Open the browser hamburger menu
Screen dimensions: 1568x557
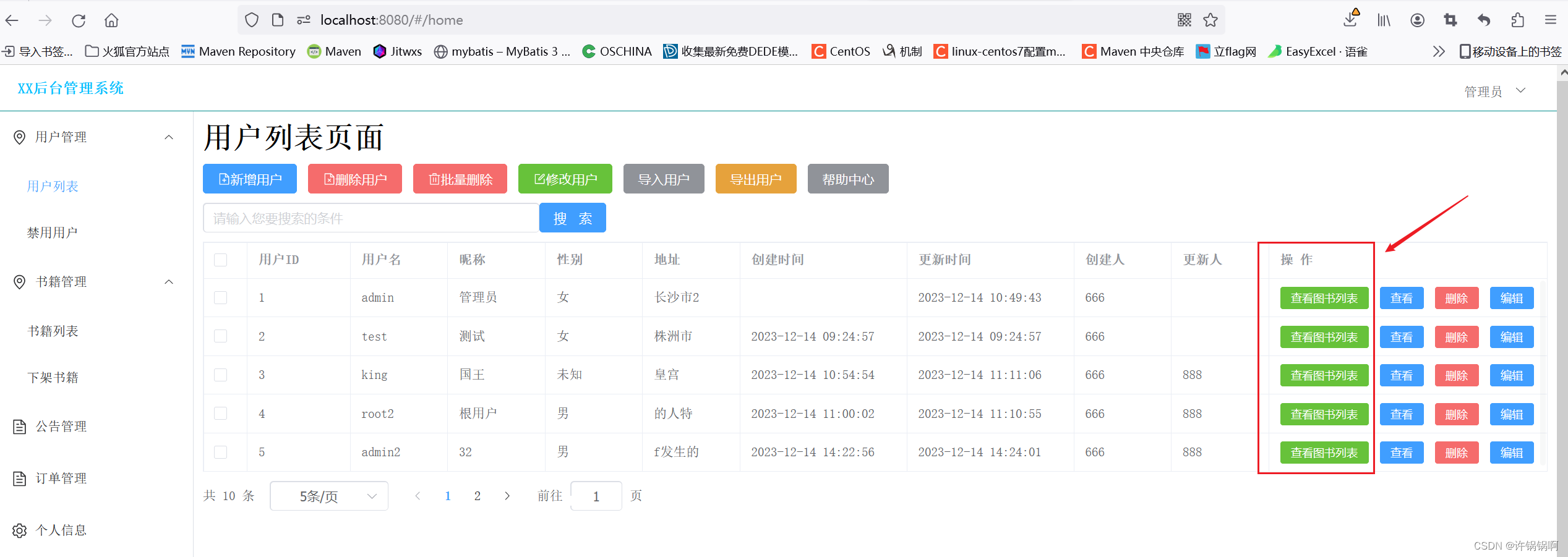click(1551, 20)
